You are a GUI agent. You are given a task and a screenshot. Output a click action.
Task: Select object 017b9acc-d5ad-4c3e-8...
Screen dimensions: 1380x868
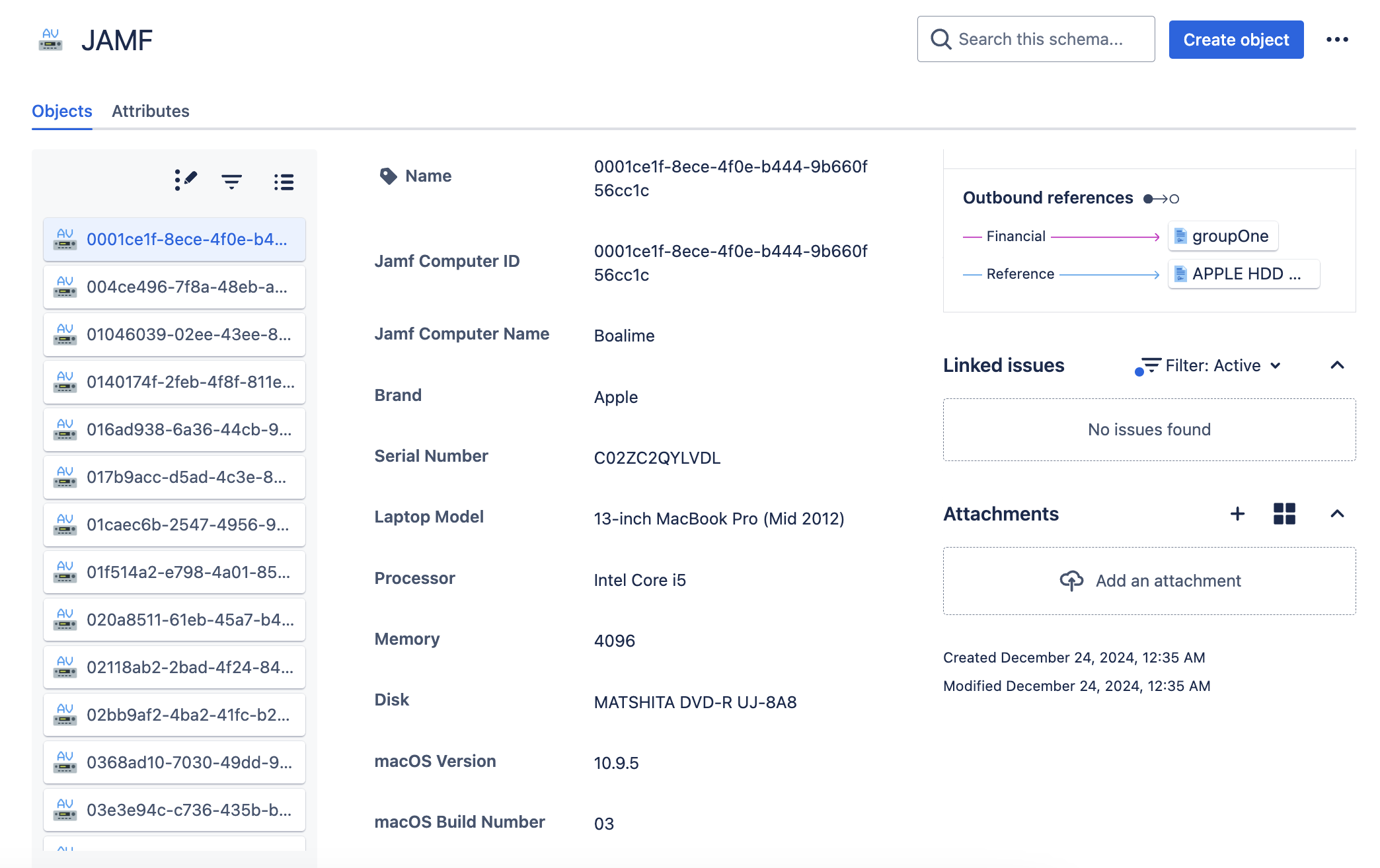[x=174, y=477]
